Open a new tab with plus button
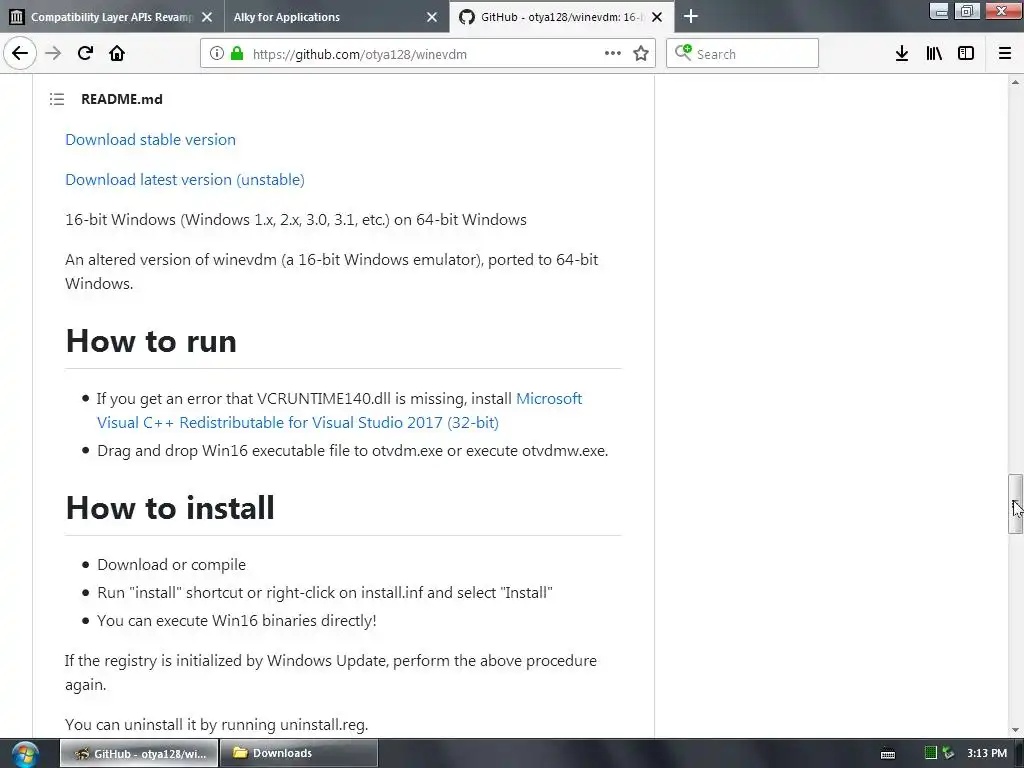The image size is (1024, 768). click(x=690, y=16)
